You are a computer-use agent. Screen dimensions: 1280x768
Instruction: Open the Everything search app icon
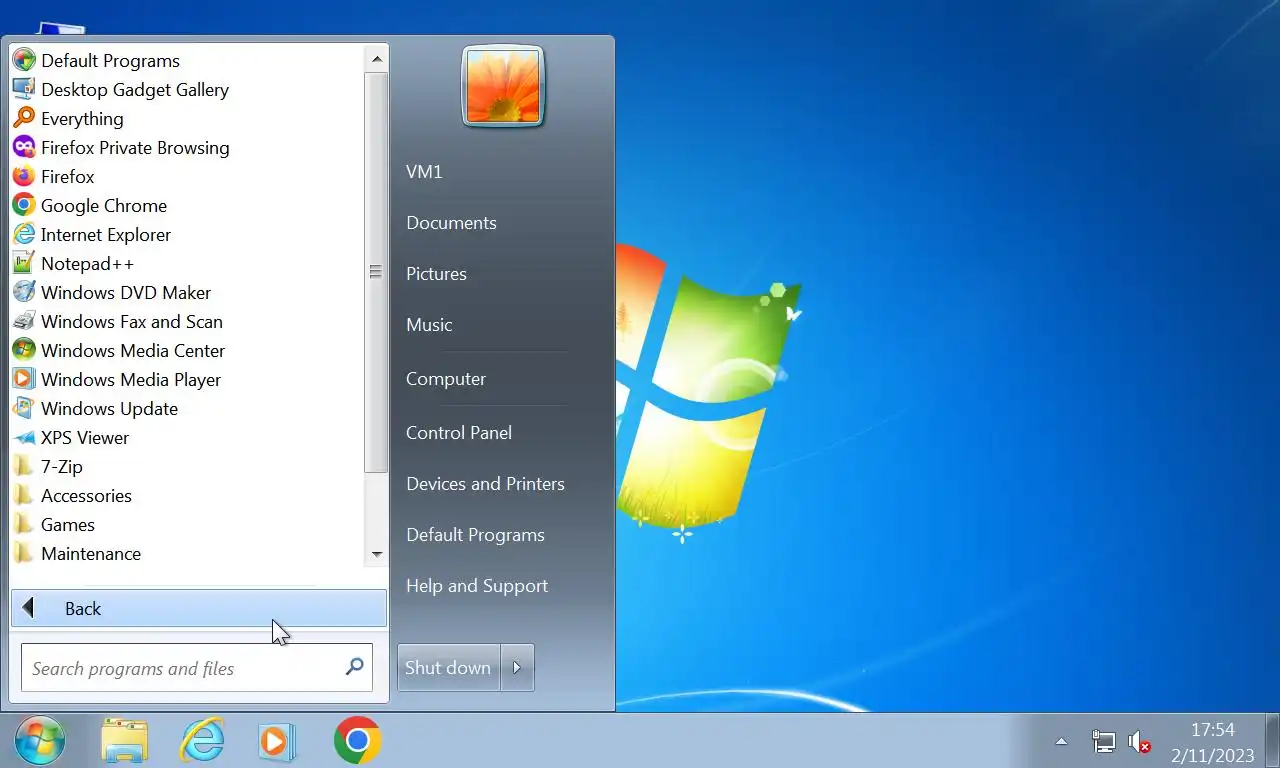[24, 118]
